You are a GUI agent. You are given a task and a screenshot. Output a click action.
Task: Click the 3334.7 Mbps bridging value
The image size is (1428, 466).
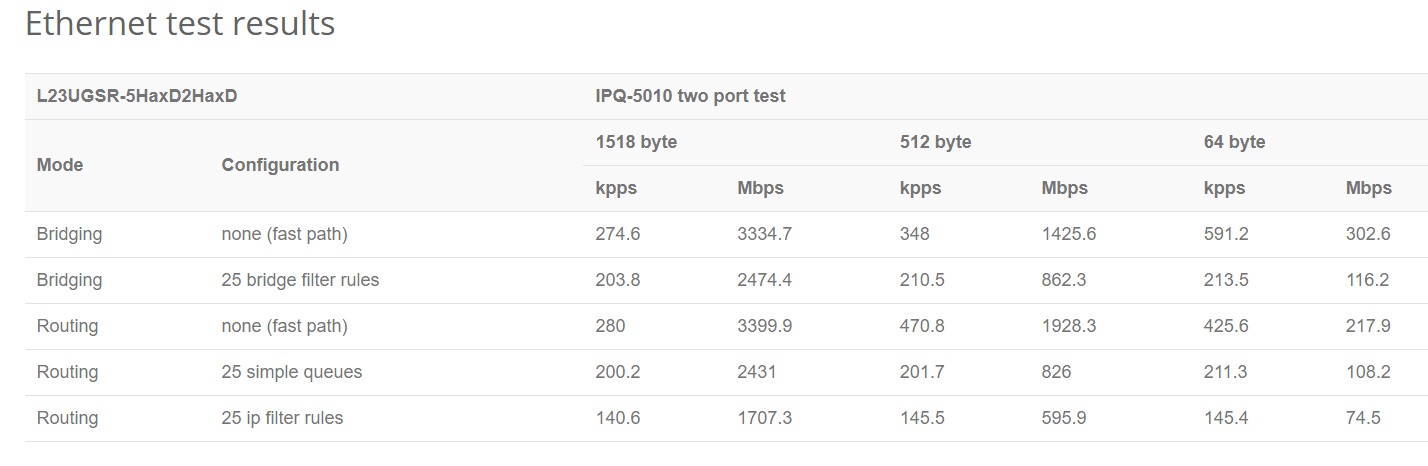point(764,234)
